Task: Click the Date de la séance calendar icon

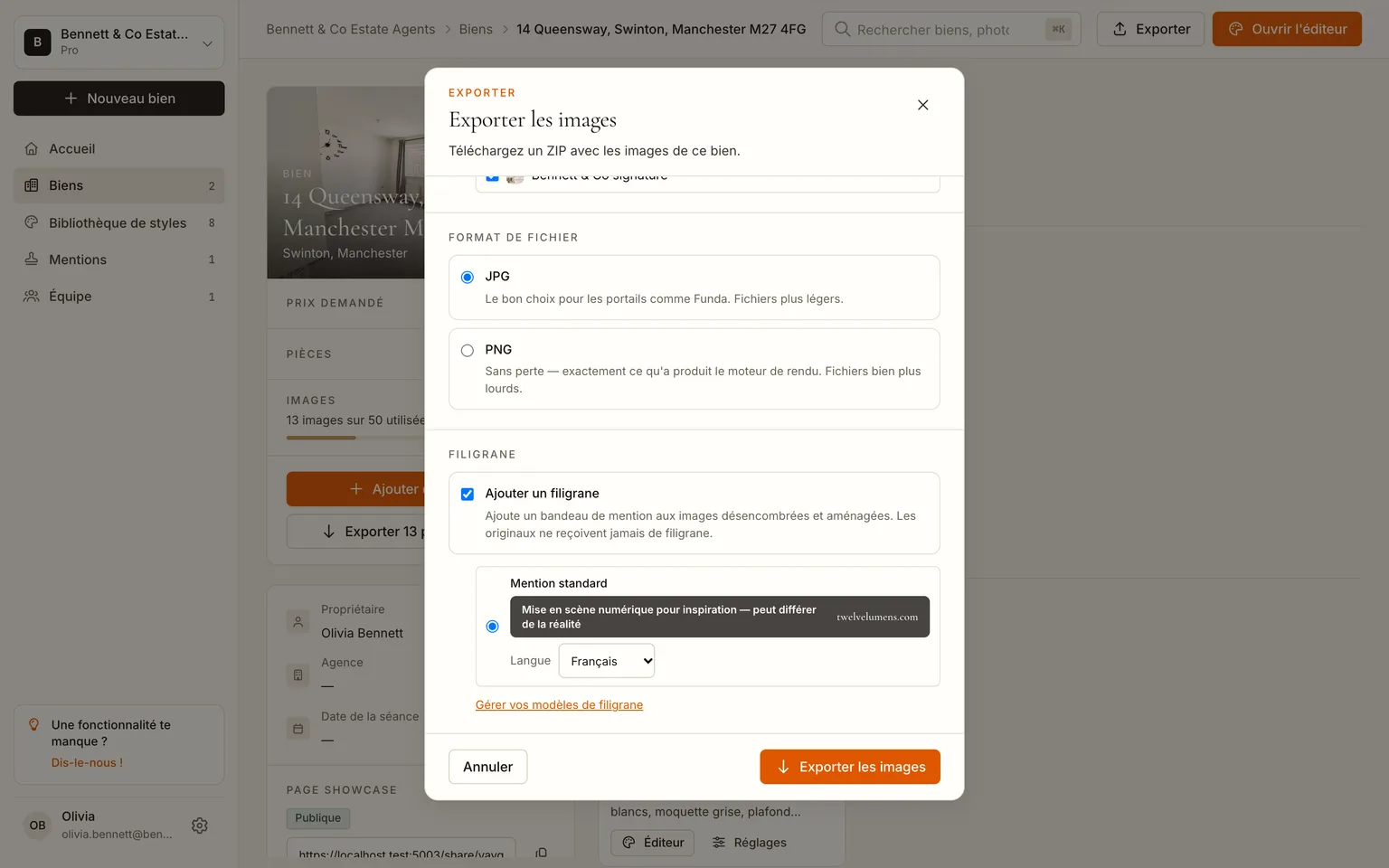Action: (298, 729)
